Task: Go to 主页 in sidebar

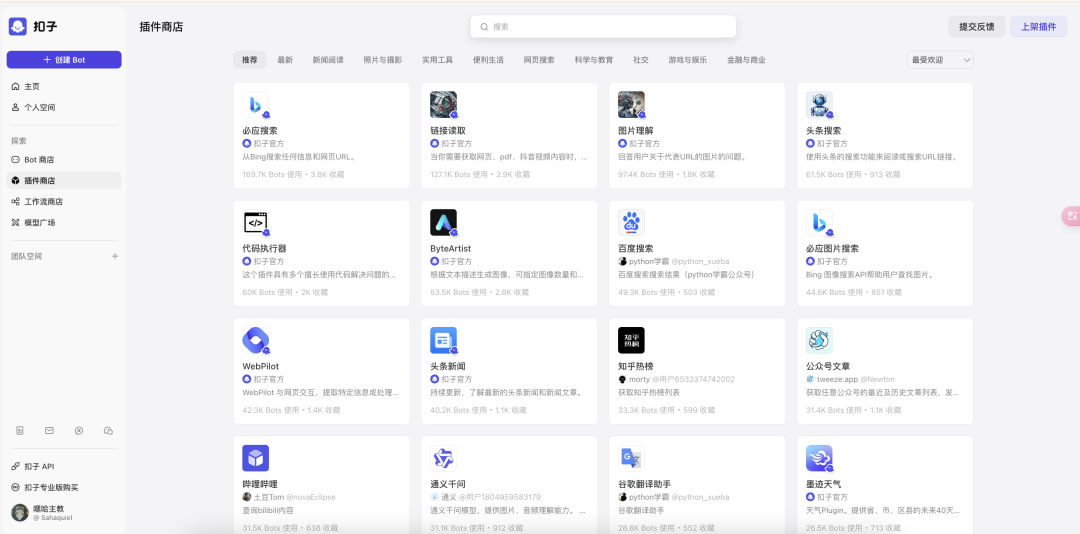Action: pos(64,86)
